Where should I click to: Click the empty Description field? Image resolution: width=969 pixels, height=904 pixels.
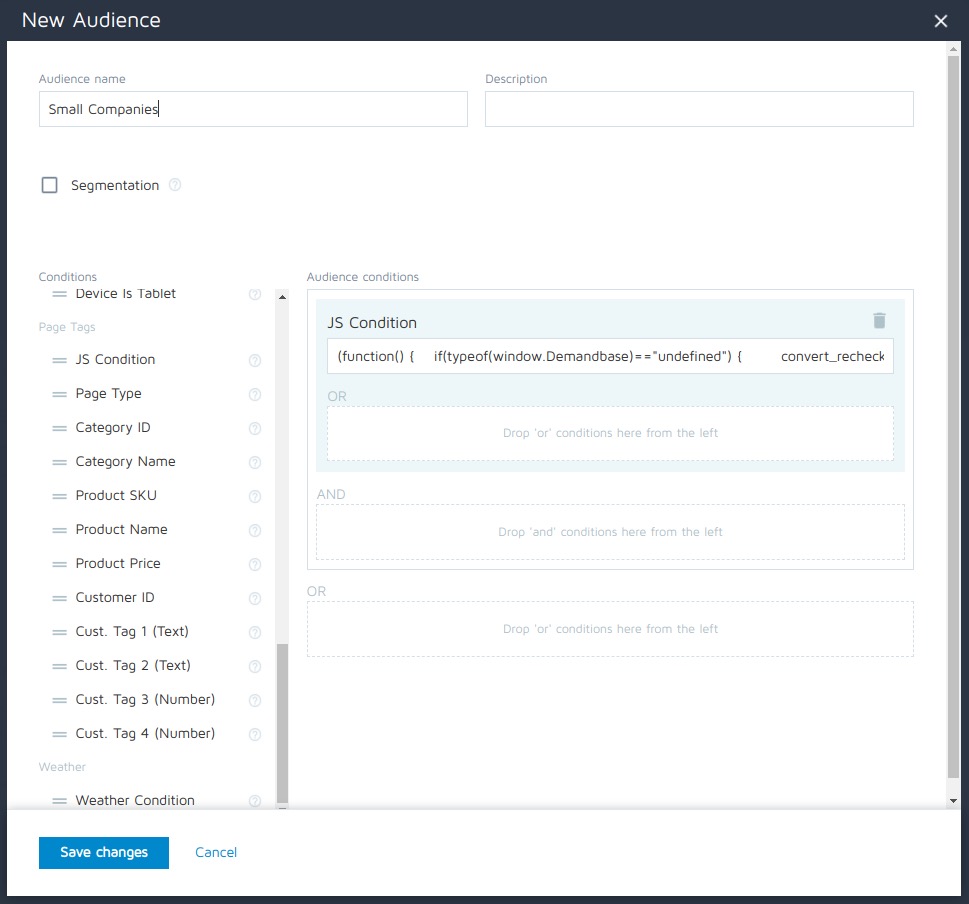tap(698, 109)
